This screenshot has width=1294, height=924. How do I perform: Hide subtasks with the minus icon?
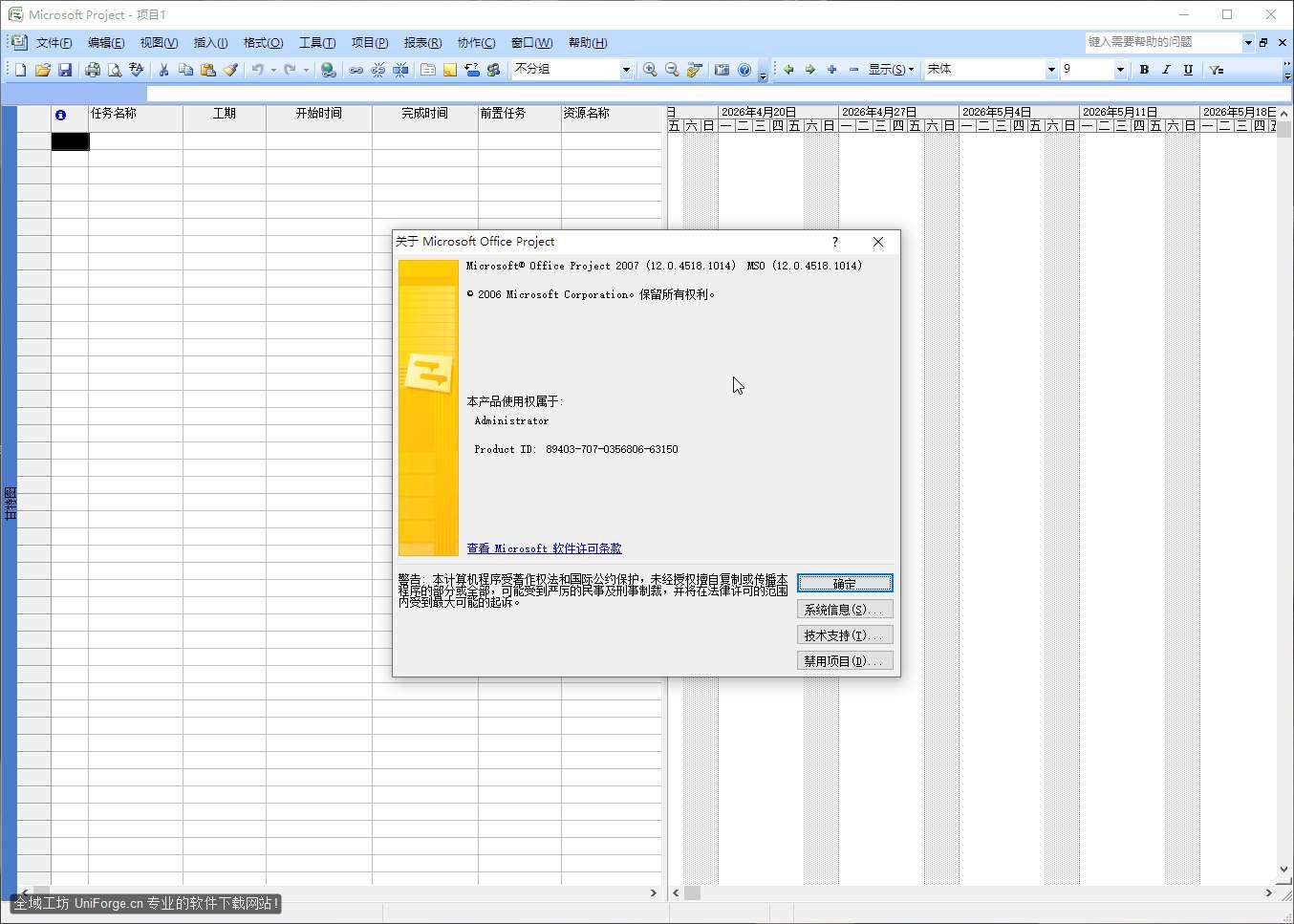853,70
